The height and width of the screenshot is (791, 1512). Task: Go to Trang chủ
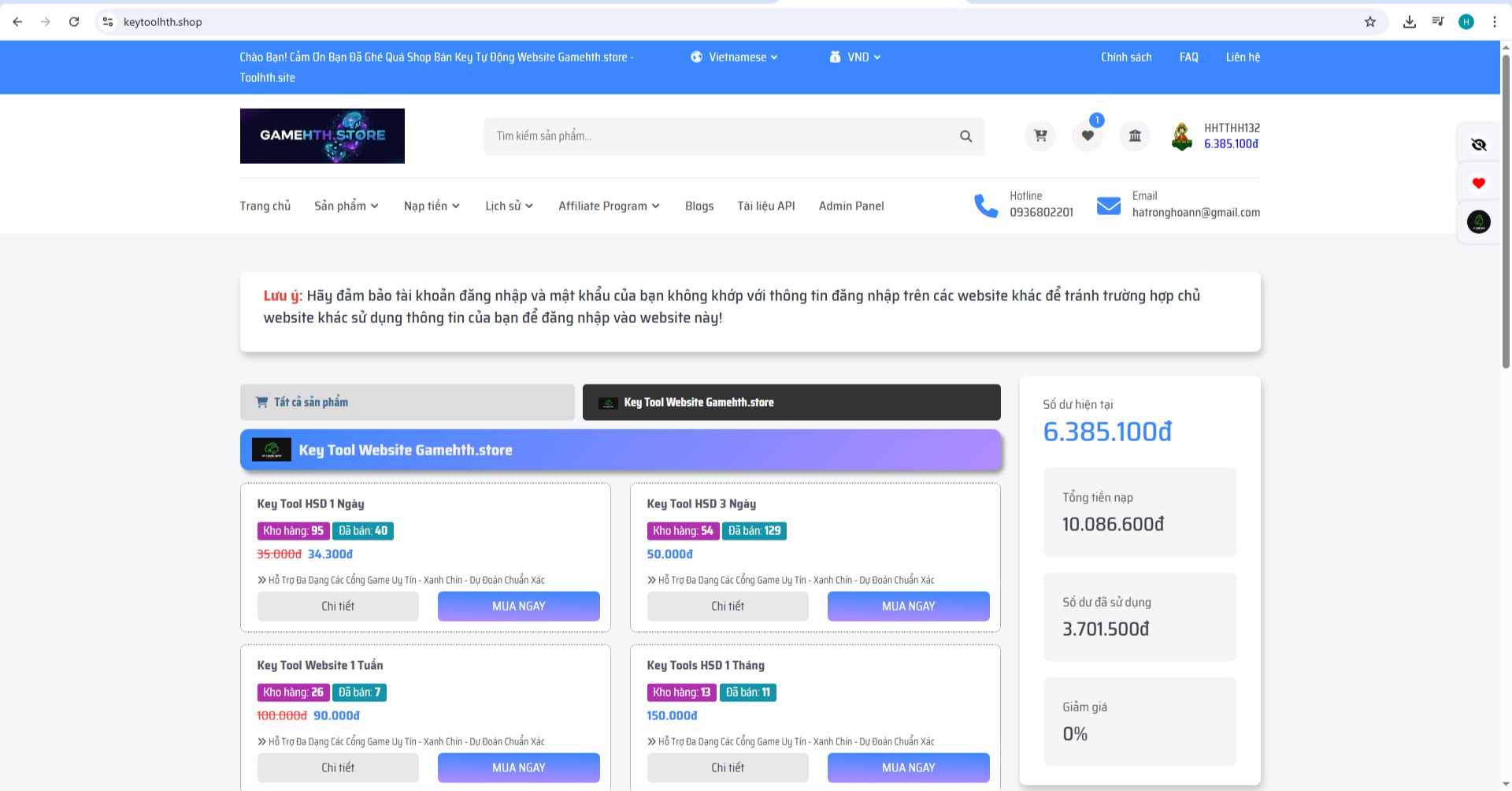[265, 206]
